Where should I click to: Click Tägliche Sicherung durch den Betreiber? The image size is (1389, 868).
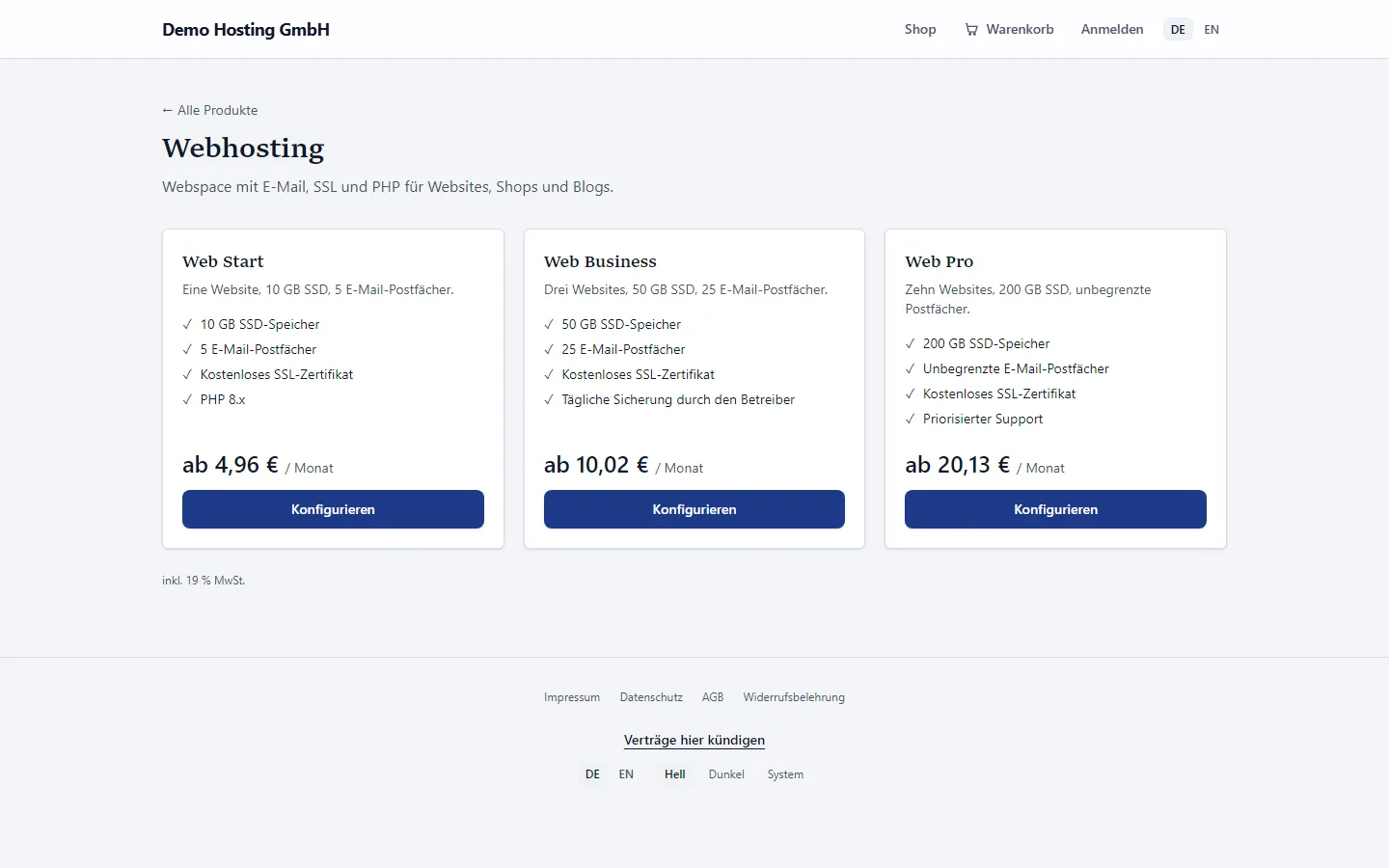pyautogui.click(x=678, y=399)
